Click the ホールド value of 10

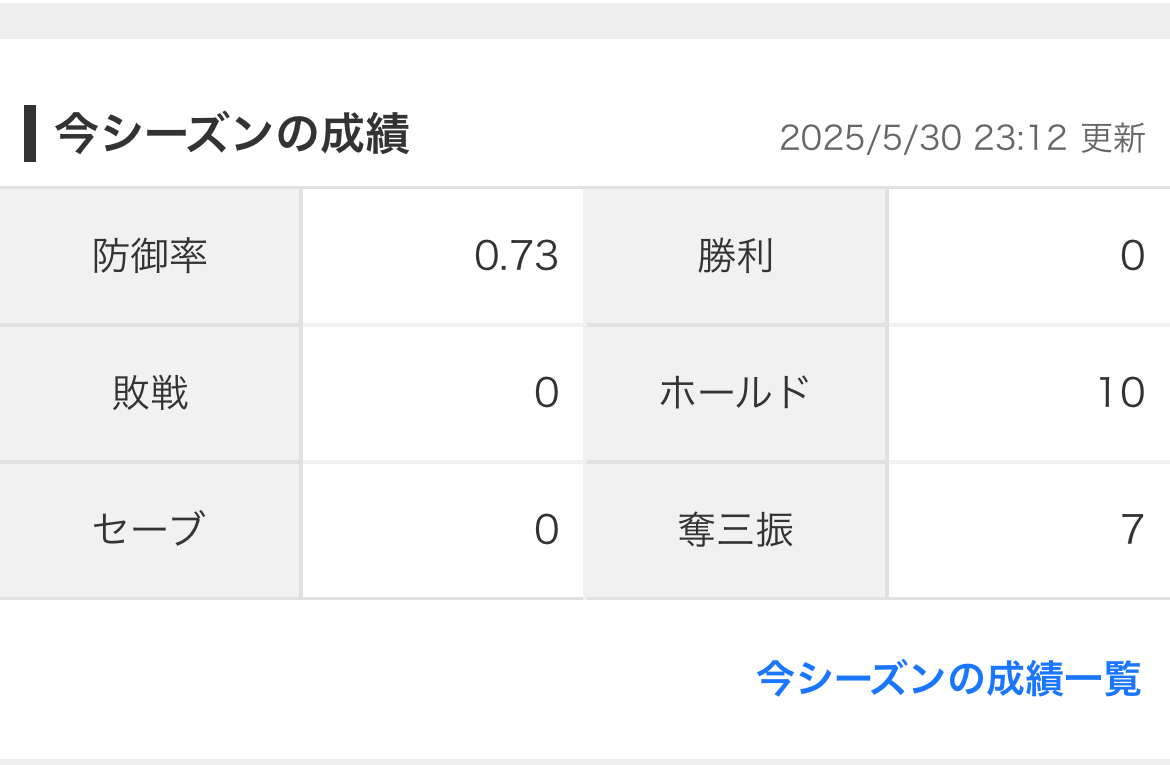click(x=1120, y=393)
